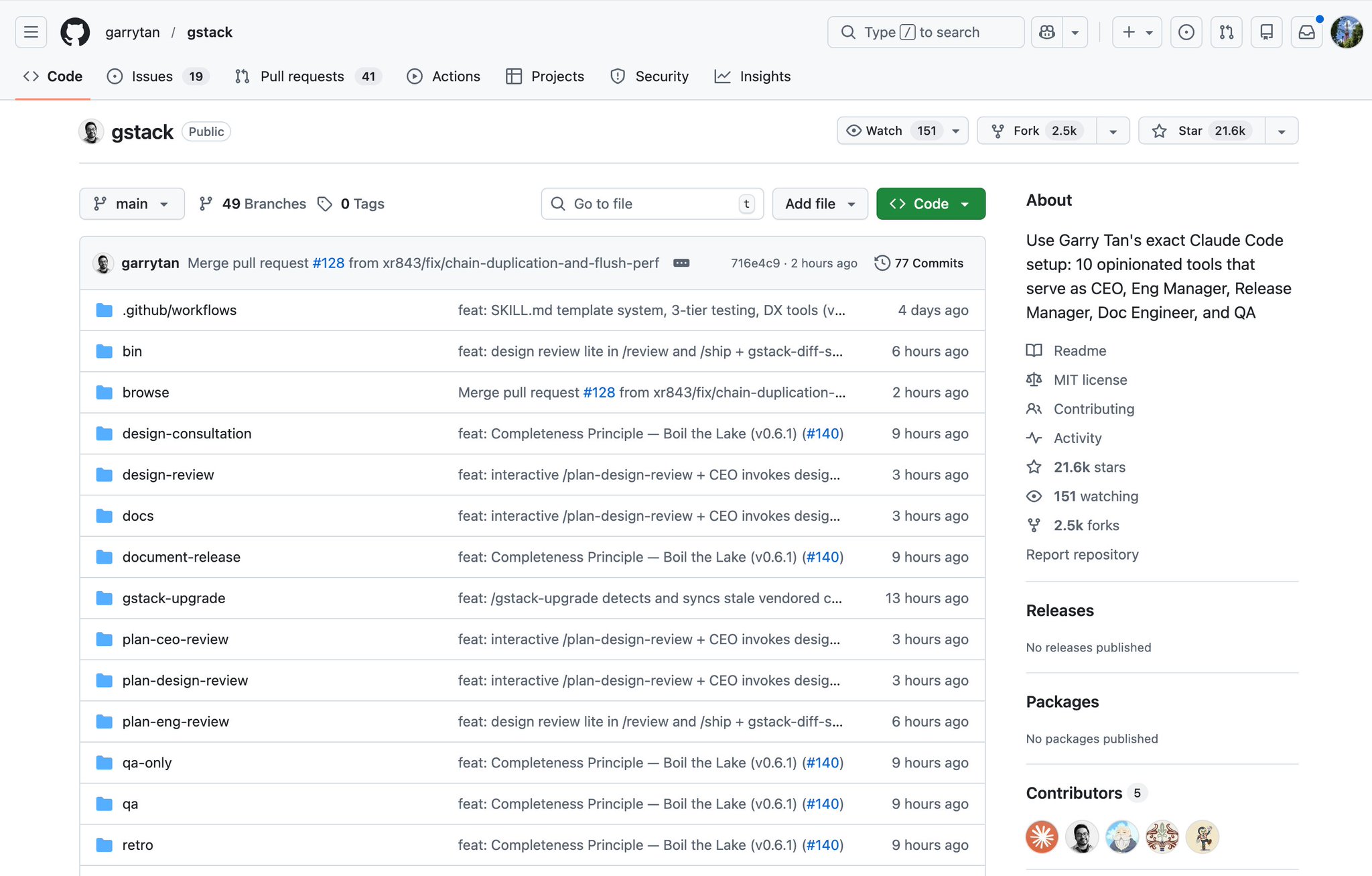The width and height of the screenshot is (1372, 876).
Task: View the 77 Commits history
Action: (919, 263)
